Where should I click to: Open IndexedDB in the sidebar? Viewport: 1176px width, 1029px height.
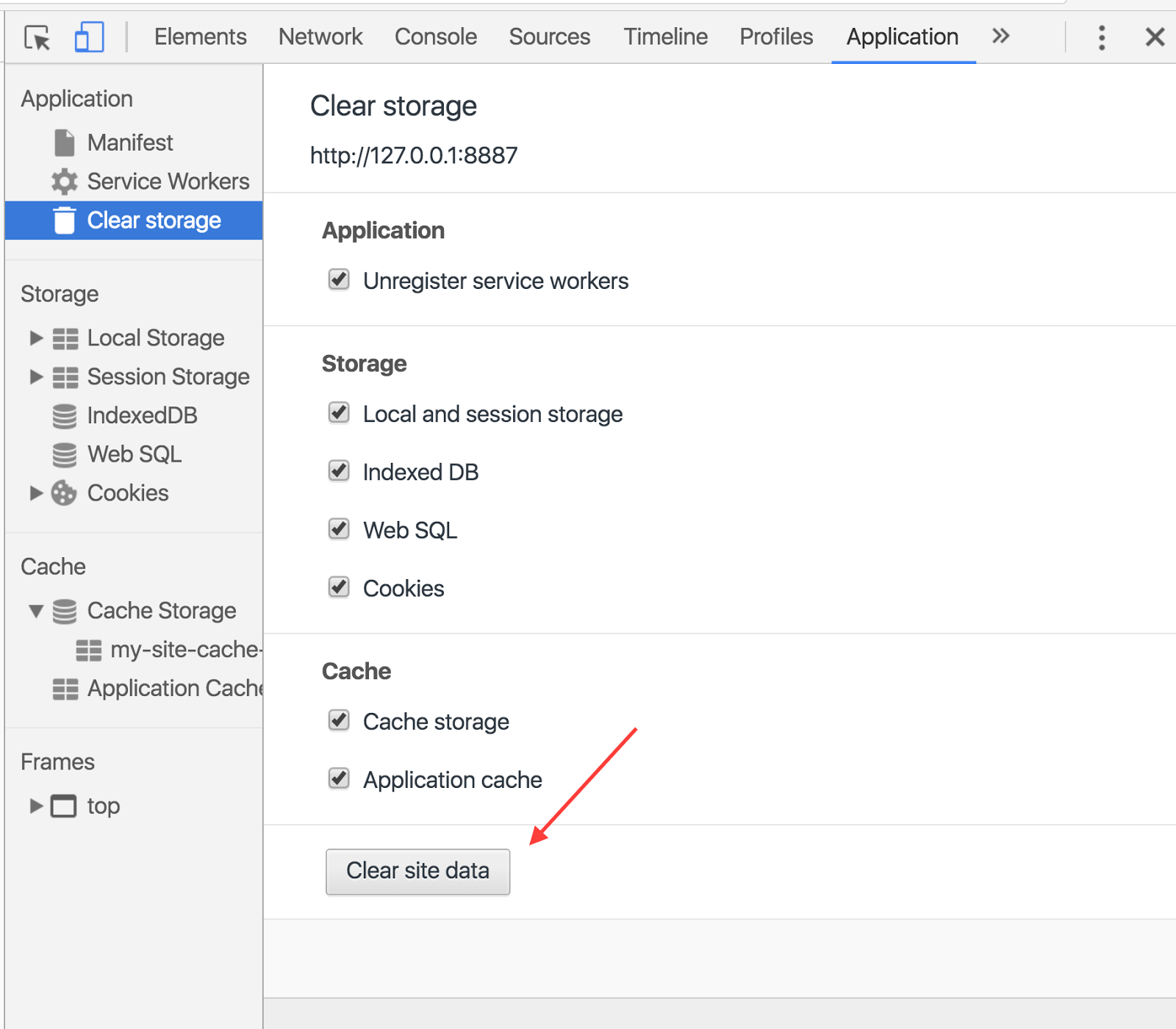(143, 416)
